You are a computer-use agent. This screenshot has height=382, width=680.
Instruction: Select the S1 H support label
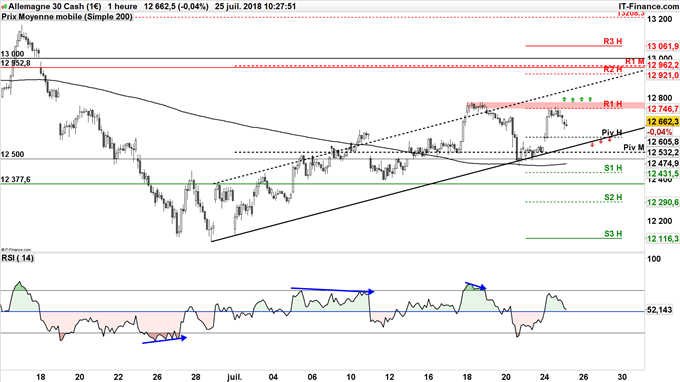point(613,168)
